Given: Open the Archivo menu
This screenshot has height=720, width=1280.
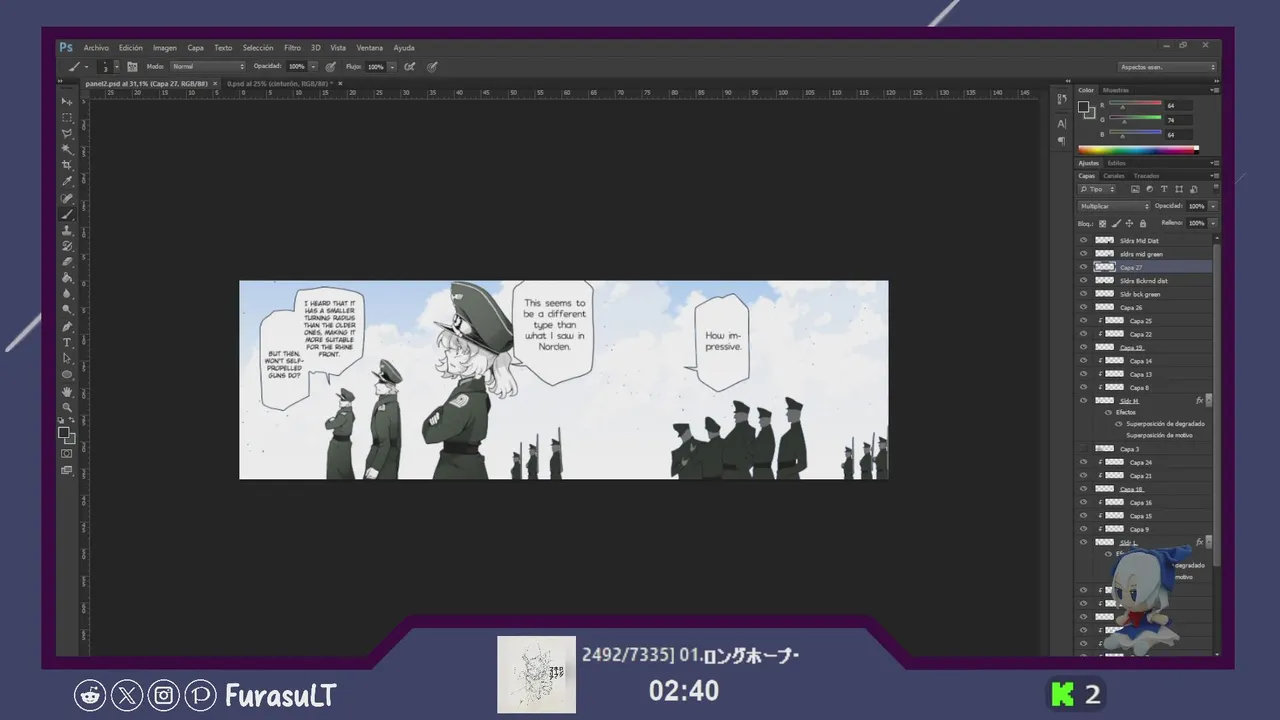Looking at the screenshot, I should 96,48.
